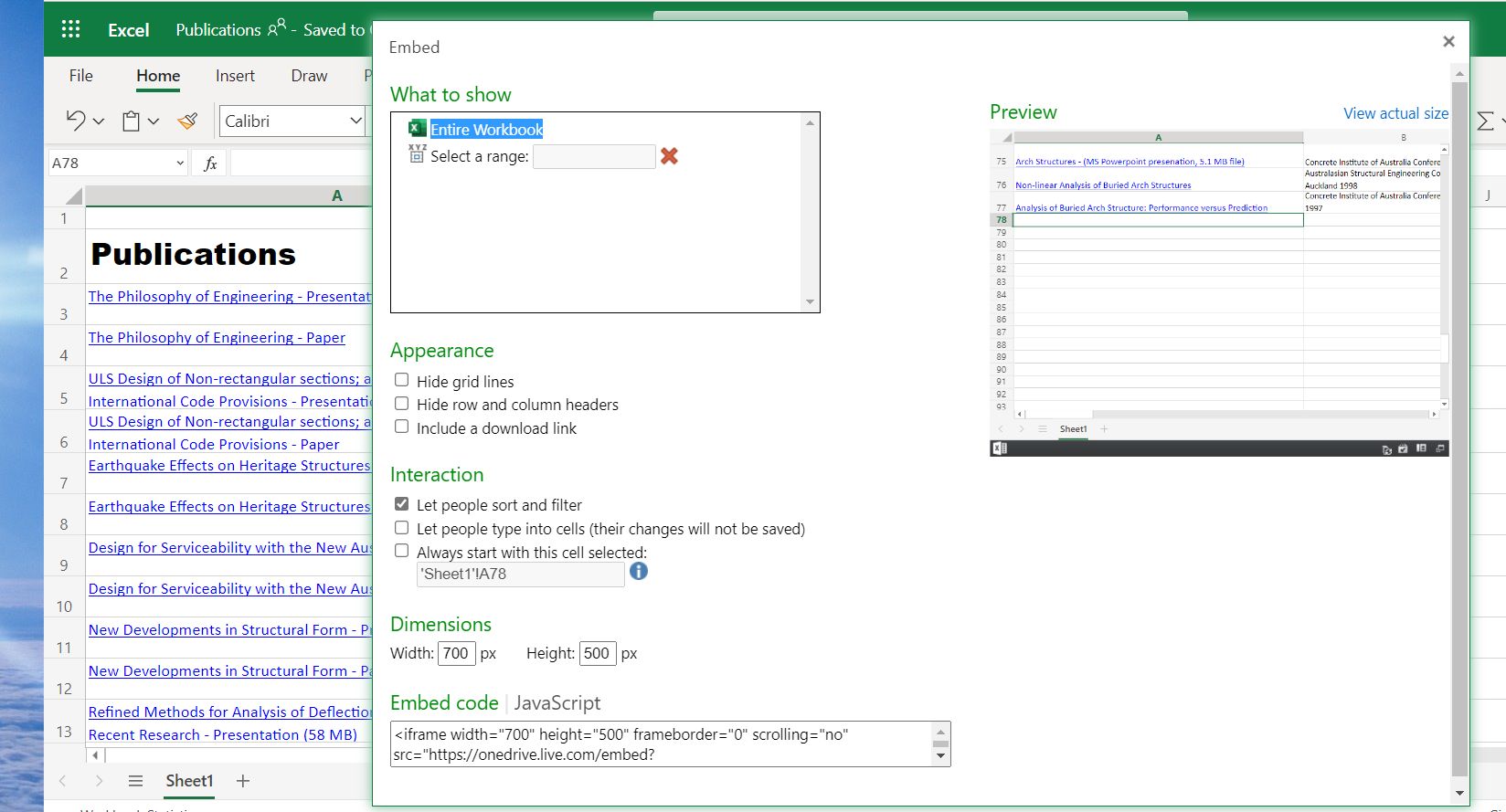Check Include a download link
This screenshot has height=812, width=1506.
pos(401,427)
